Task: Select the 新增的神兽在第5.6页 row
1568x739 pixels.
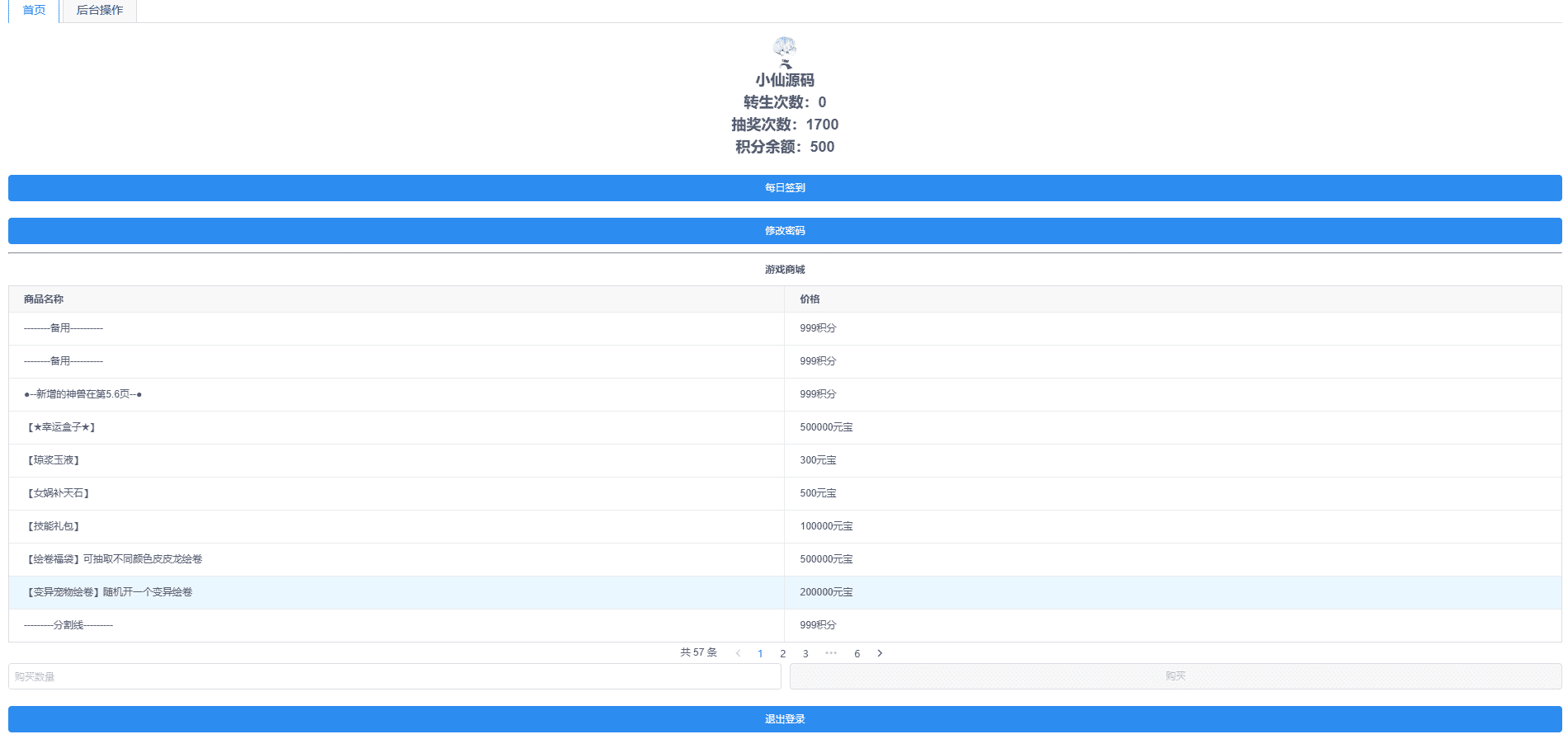Action: (x=785, y=394)
